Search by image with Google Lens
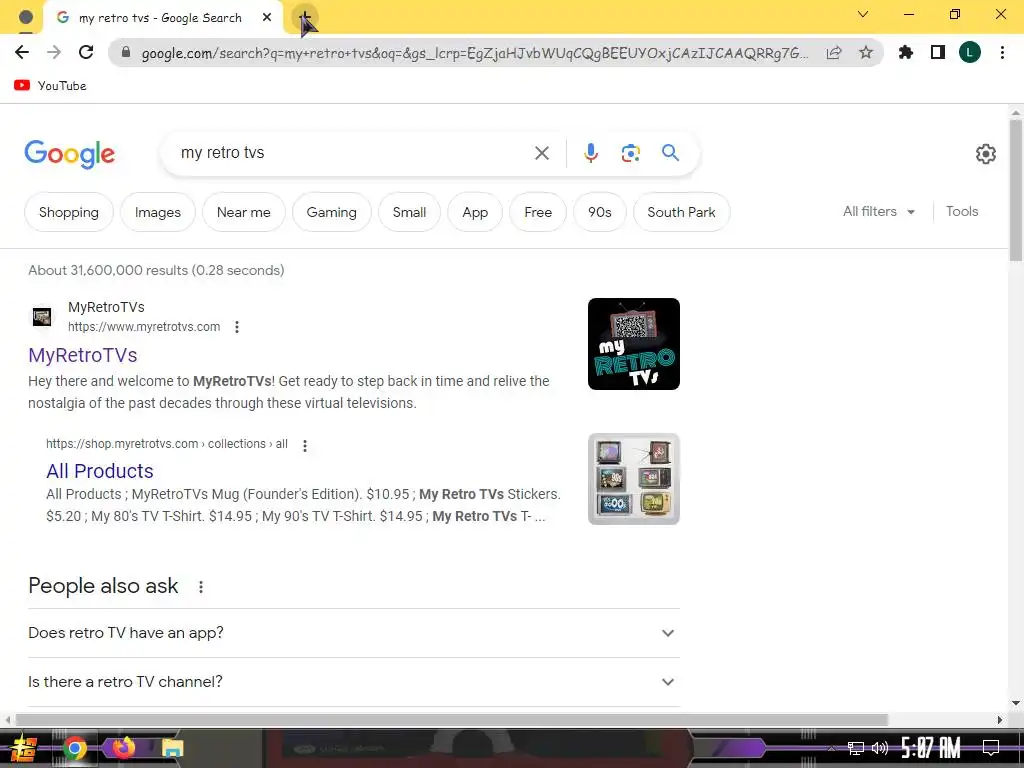This screenshot has width=1024, height=768. pyautogui.click(x=630, y=153)
